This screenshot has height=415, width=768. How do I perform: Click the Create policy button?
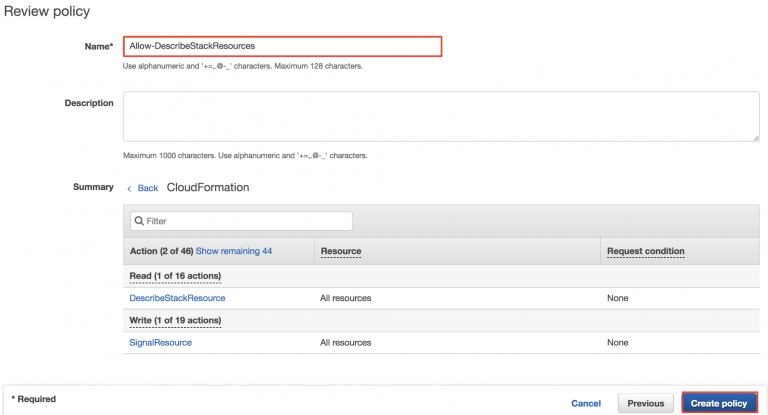tap(718, 403)
